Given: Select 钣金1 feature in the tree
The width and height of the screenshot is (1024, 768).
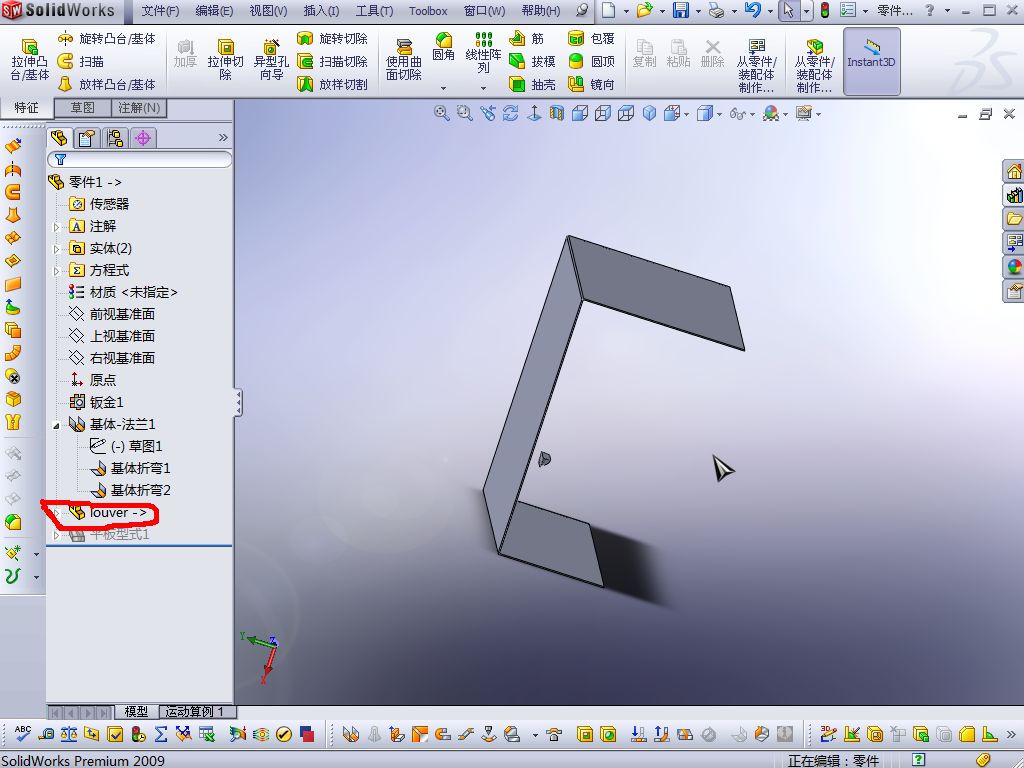Looking at the screenshot, I should [96, 402].
